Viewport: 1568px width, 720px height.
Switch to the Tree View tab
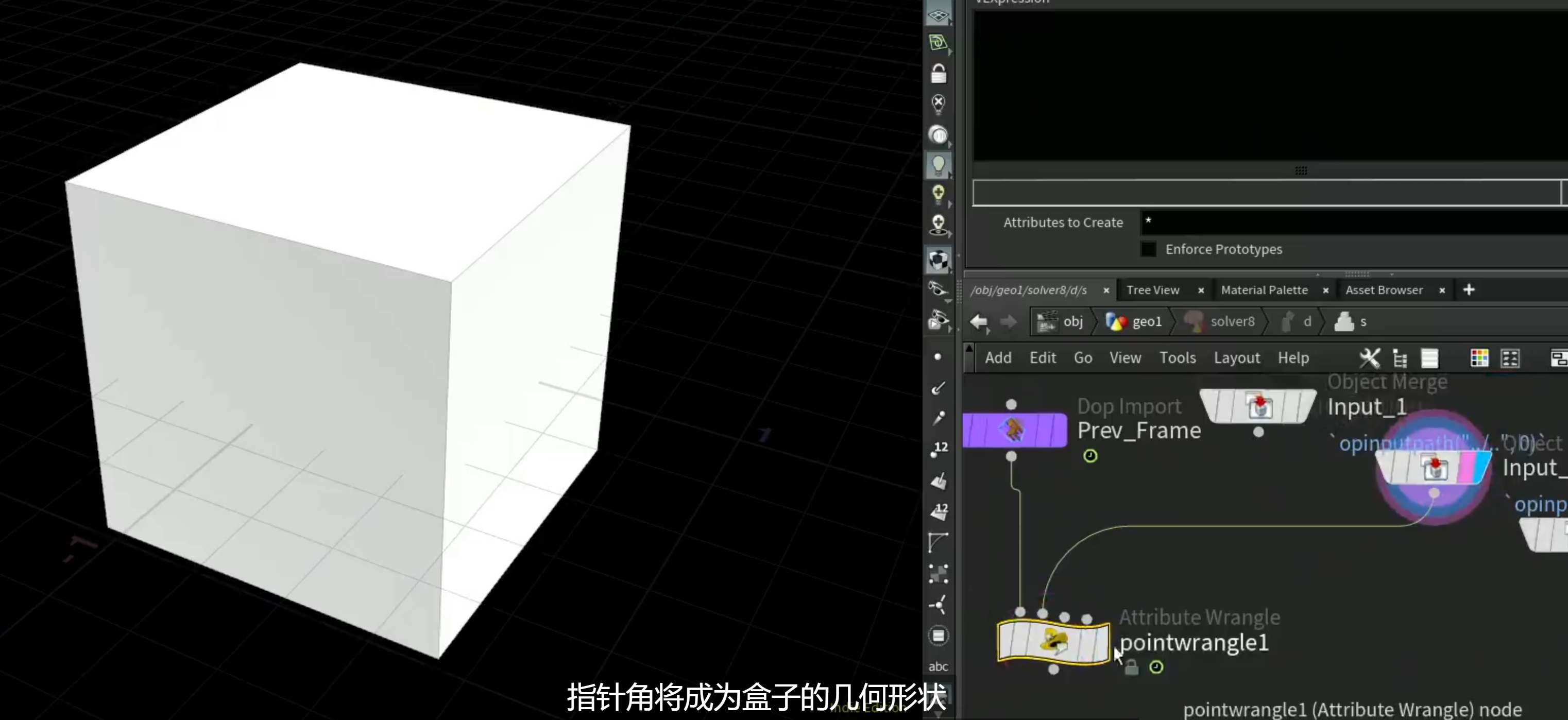click(1152, 290)
